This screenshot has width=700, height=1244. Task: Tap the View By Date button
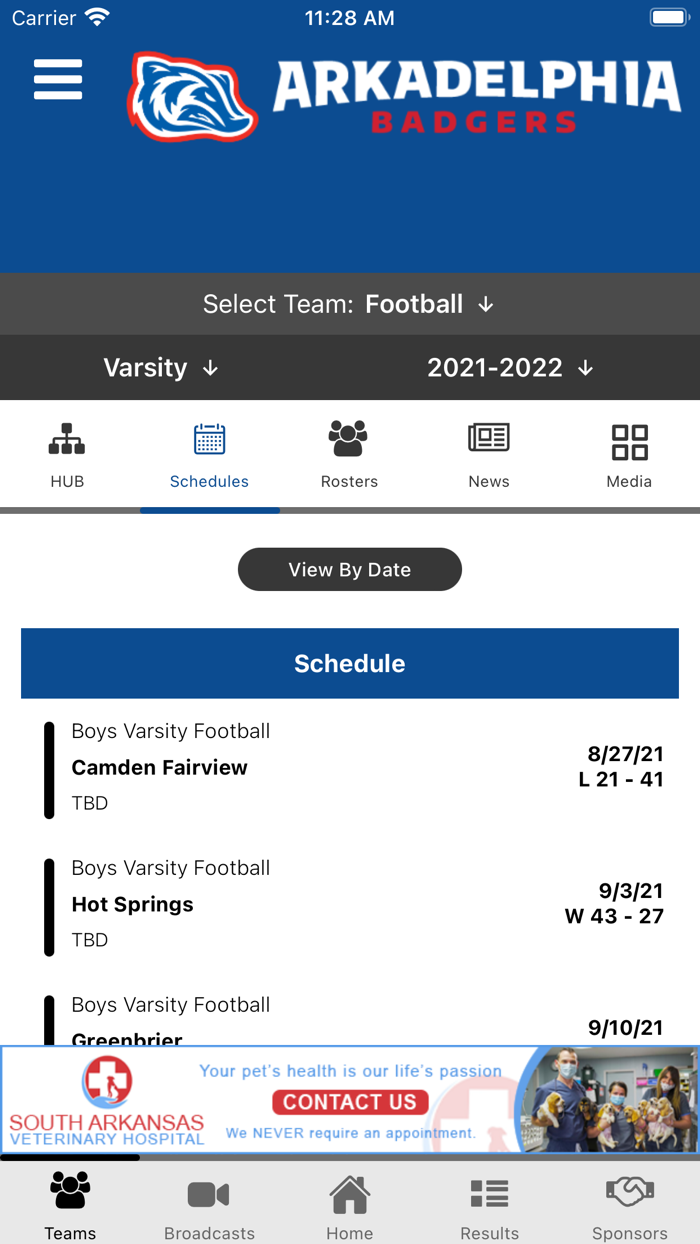(x=350, y=569)
